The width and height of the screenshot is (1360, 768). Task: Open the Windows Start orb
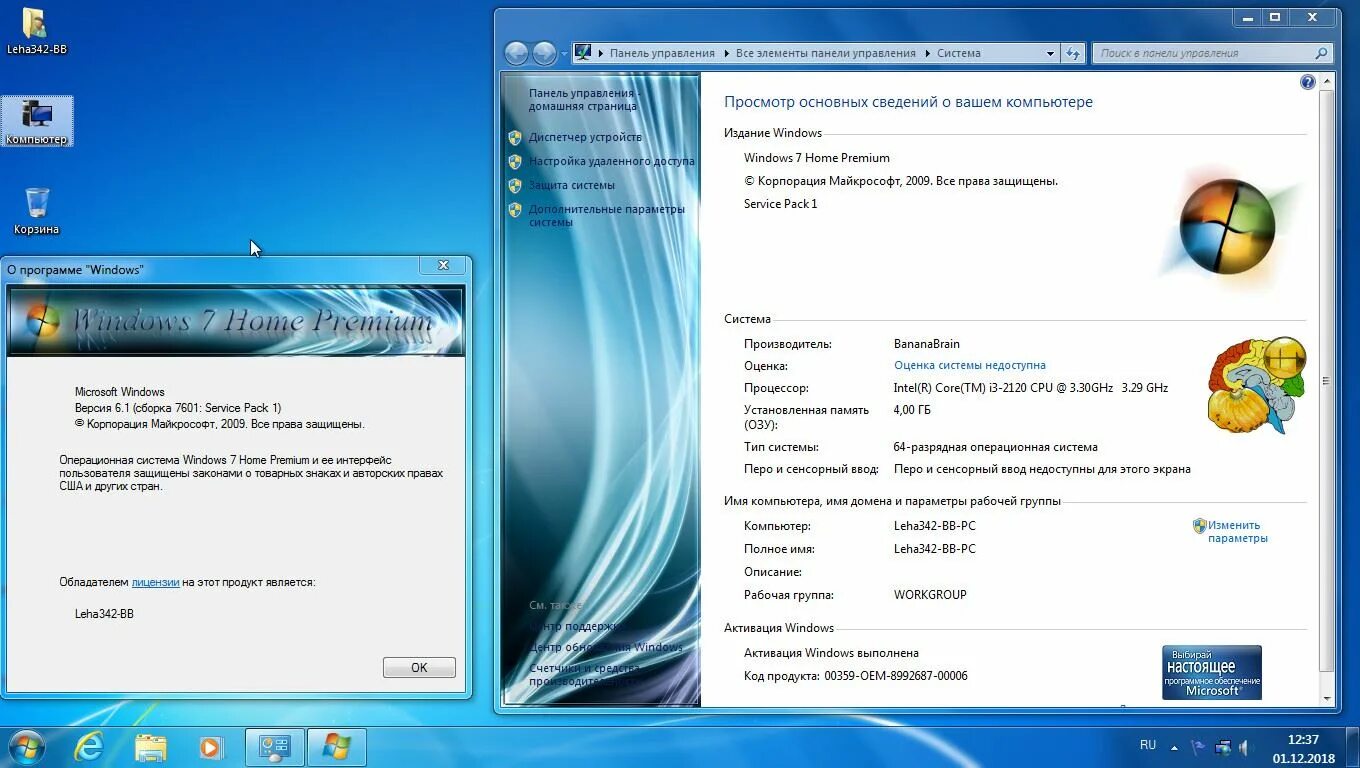coord(26,747)
